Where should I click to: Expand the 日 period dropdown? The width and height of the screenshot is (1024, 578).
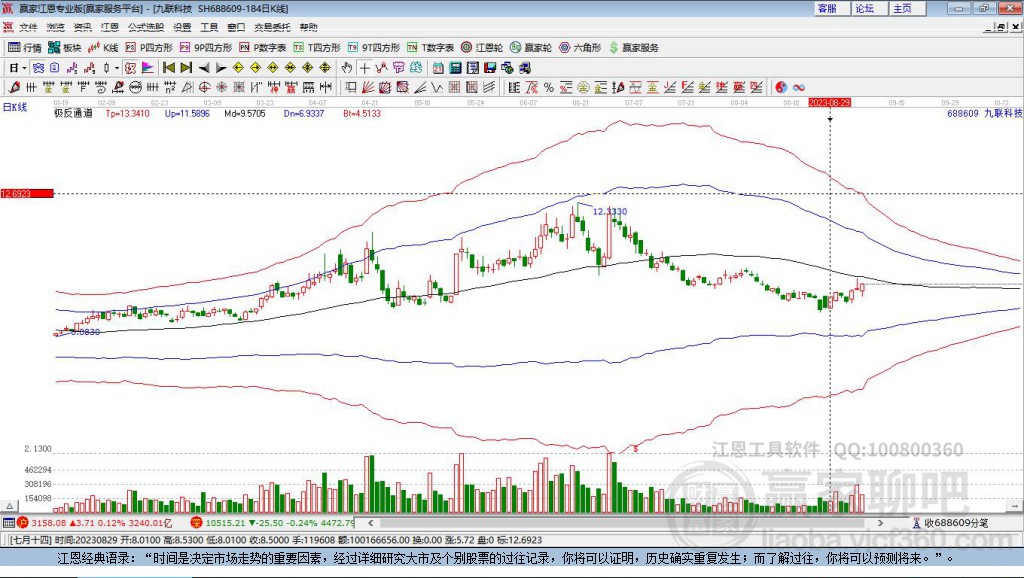click(x=24, y=68)
